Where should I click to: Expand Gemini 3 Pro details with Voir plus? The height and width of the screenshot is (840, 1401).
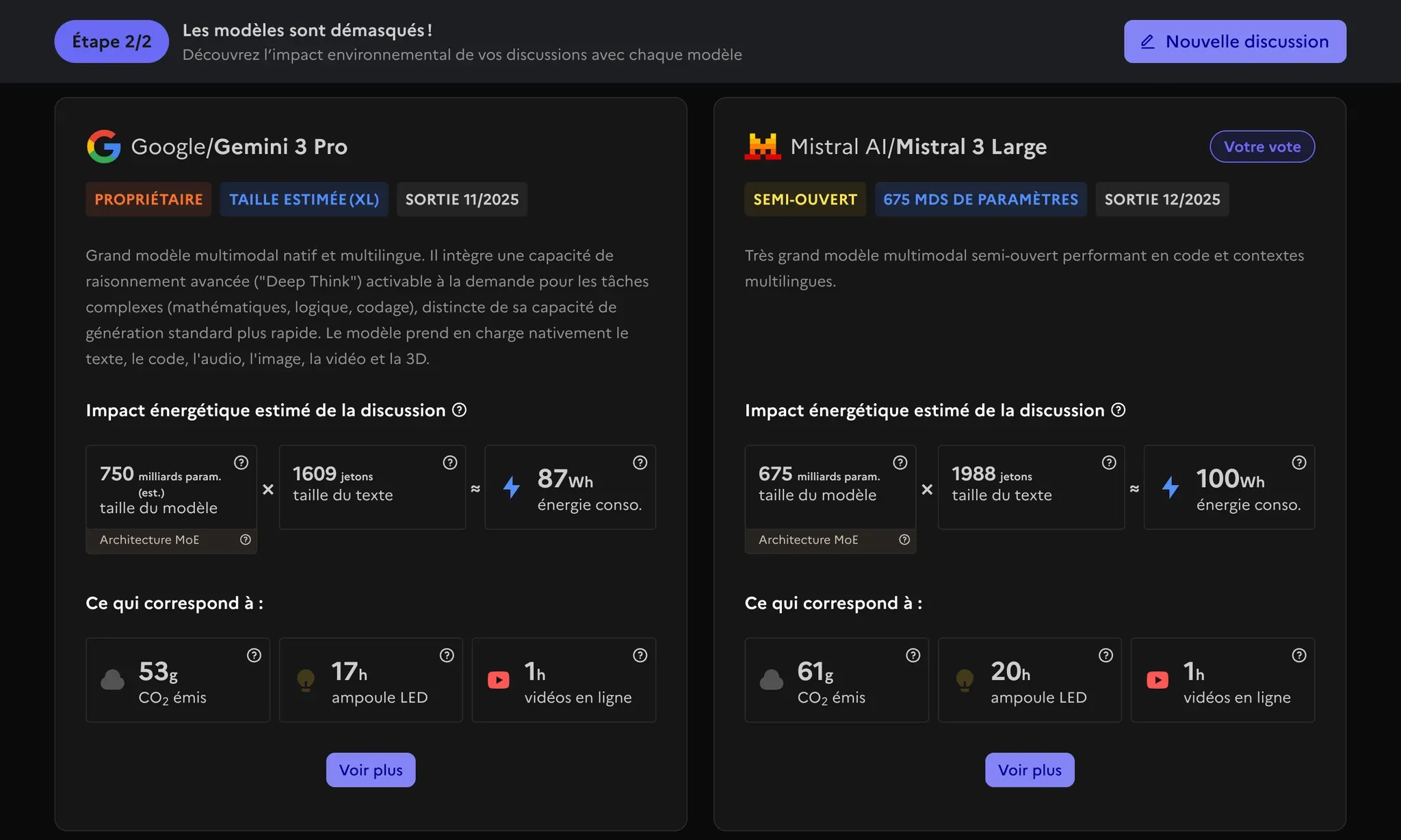coord(371,770)
